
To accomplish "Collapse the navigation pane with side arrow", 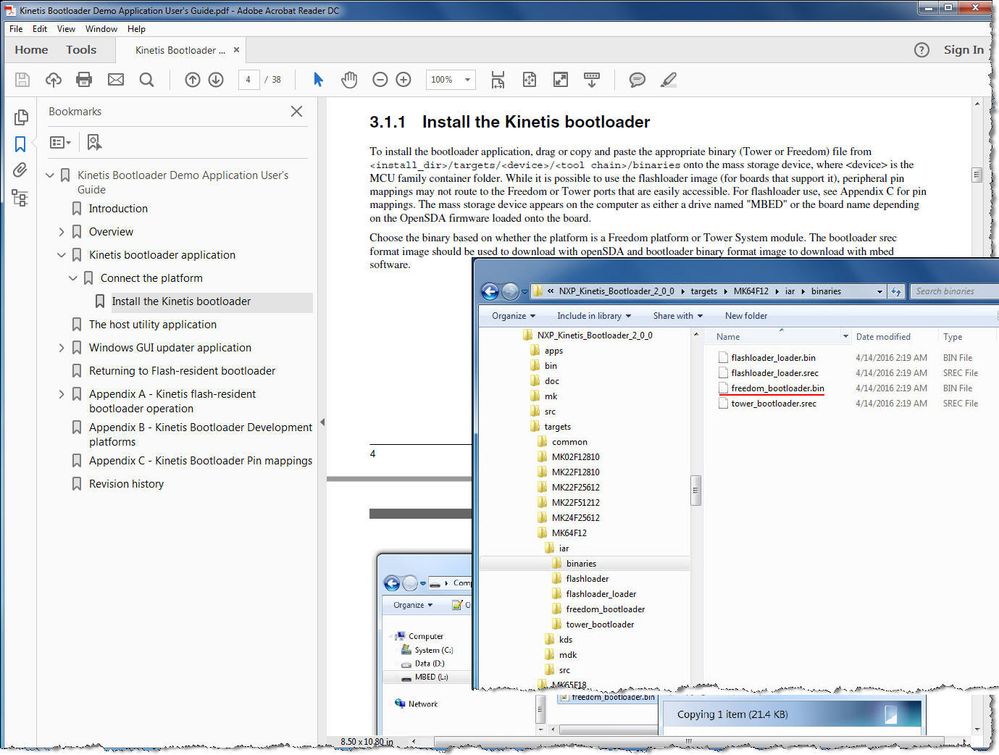I will pos(322,422).
